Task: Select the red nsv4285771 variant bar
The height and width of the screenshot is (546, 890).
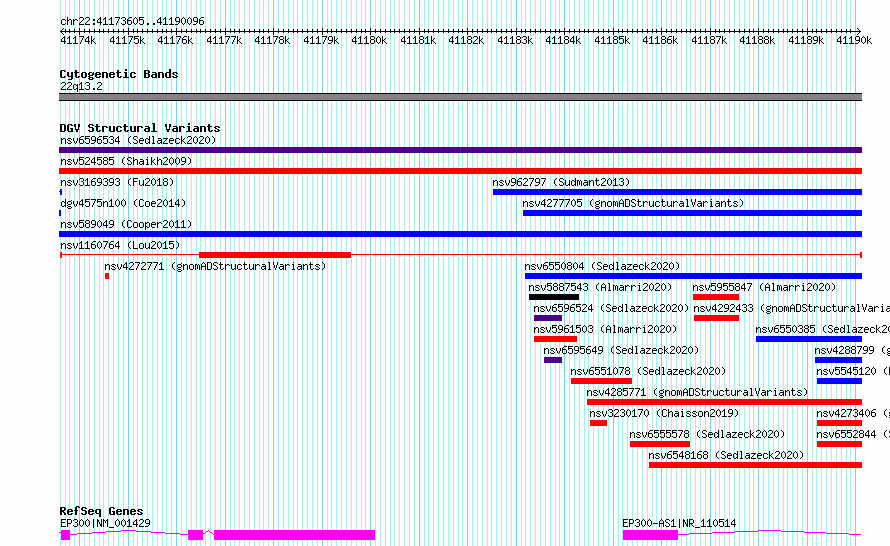Action: pyautogui.click(x=724, y=402)
